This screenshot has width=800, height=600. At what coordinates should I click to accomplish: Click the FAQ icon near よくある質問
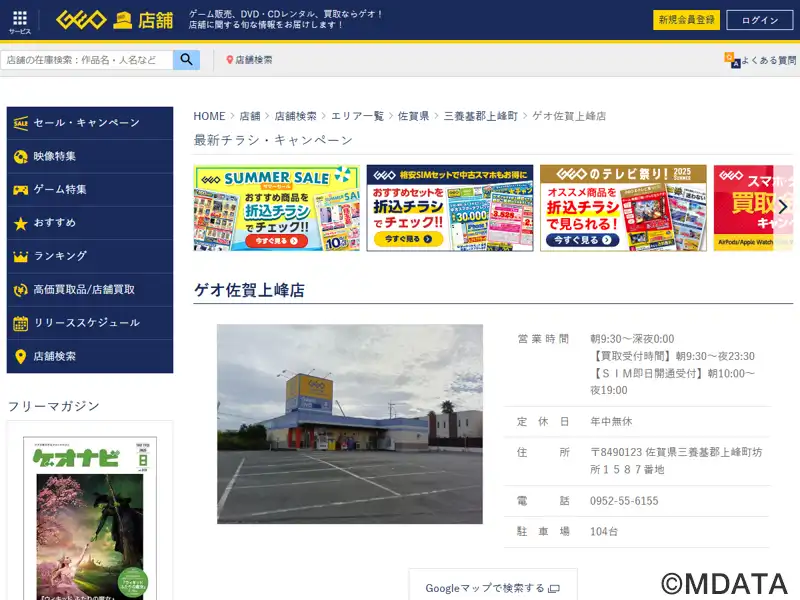pyautogui.click(x=732, y=60)
